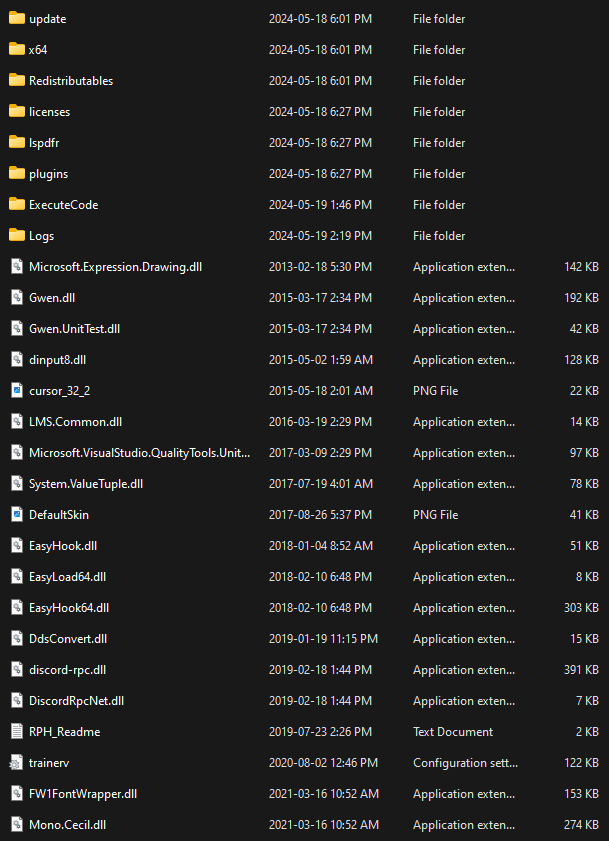Select the Gwen.UnitTest.dll file name
Screen dimensions: 609x841
pyautogui.click(x=75, y=329)
